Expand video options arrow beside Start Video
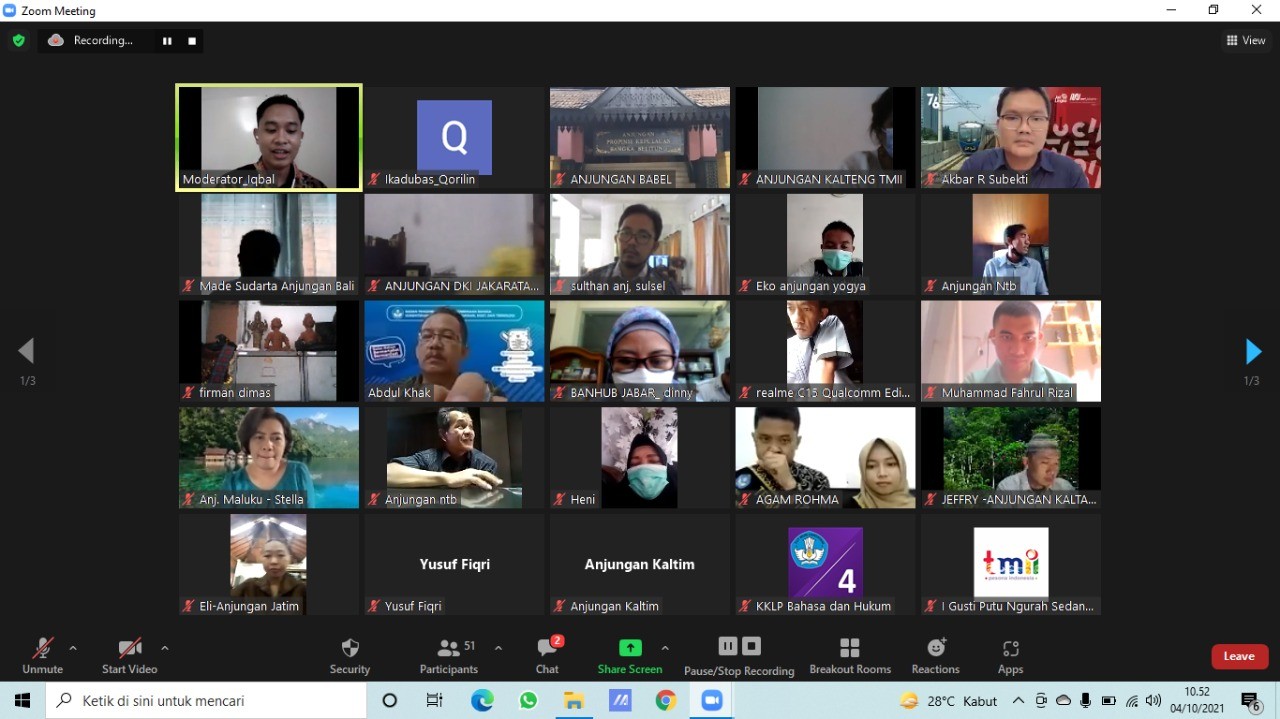The image size is (1280, 719). tap(165, 648)
